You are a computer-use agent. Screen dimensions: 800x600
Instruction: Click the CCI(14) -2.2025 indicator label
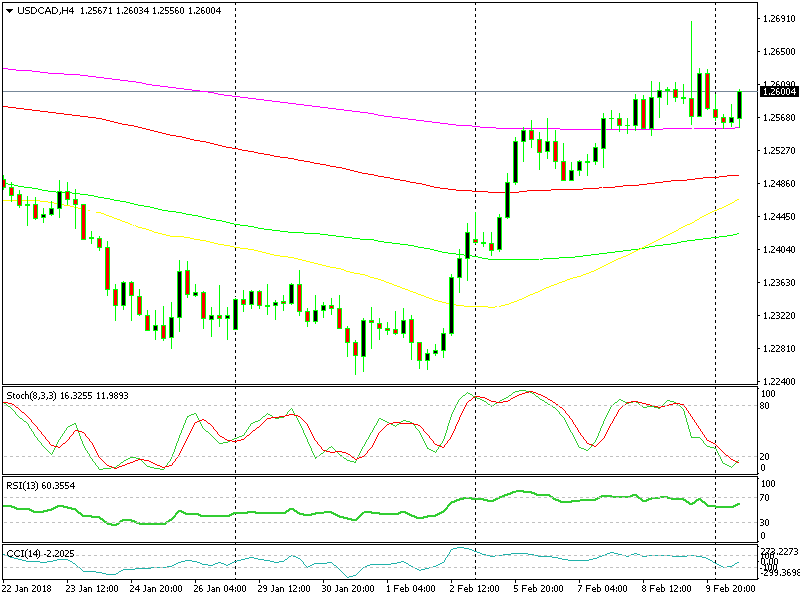(40, 554)
